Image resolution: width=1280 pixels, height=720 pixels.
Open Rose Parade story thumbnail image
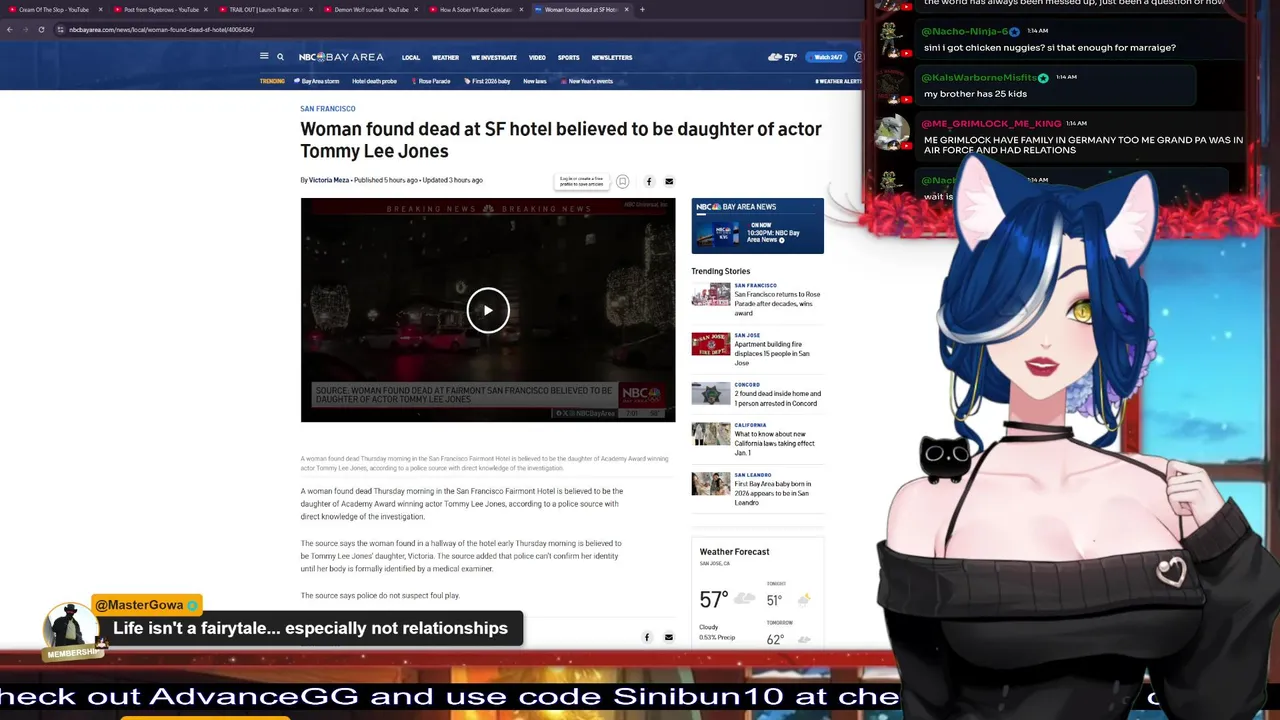(711, 294)
